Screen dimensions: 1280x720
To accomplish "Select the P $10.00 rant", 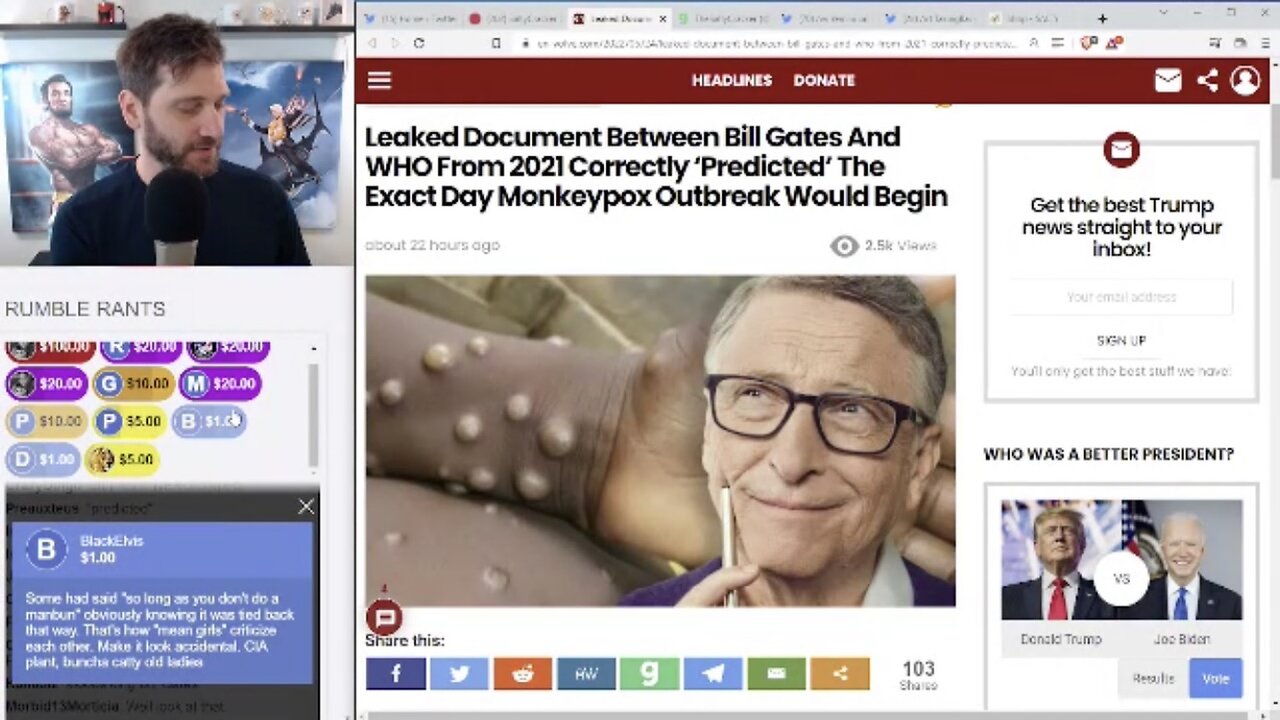I will [x=46, y=421].
